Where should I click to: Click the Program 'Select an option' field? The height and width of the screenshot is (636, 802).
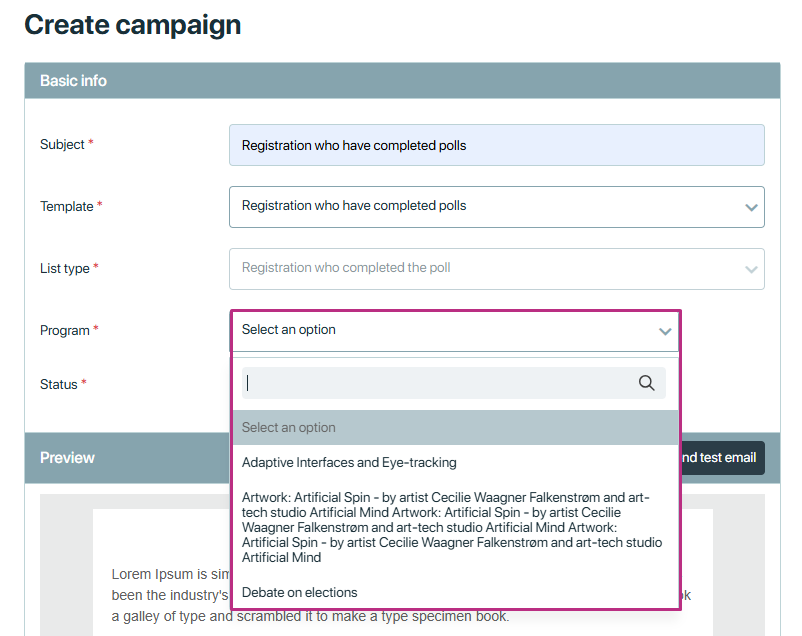coord(456,331)
